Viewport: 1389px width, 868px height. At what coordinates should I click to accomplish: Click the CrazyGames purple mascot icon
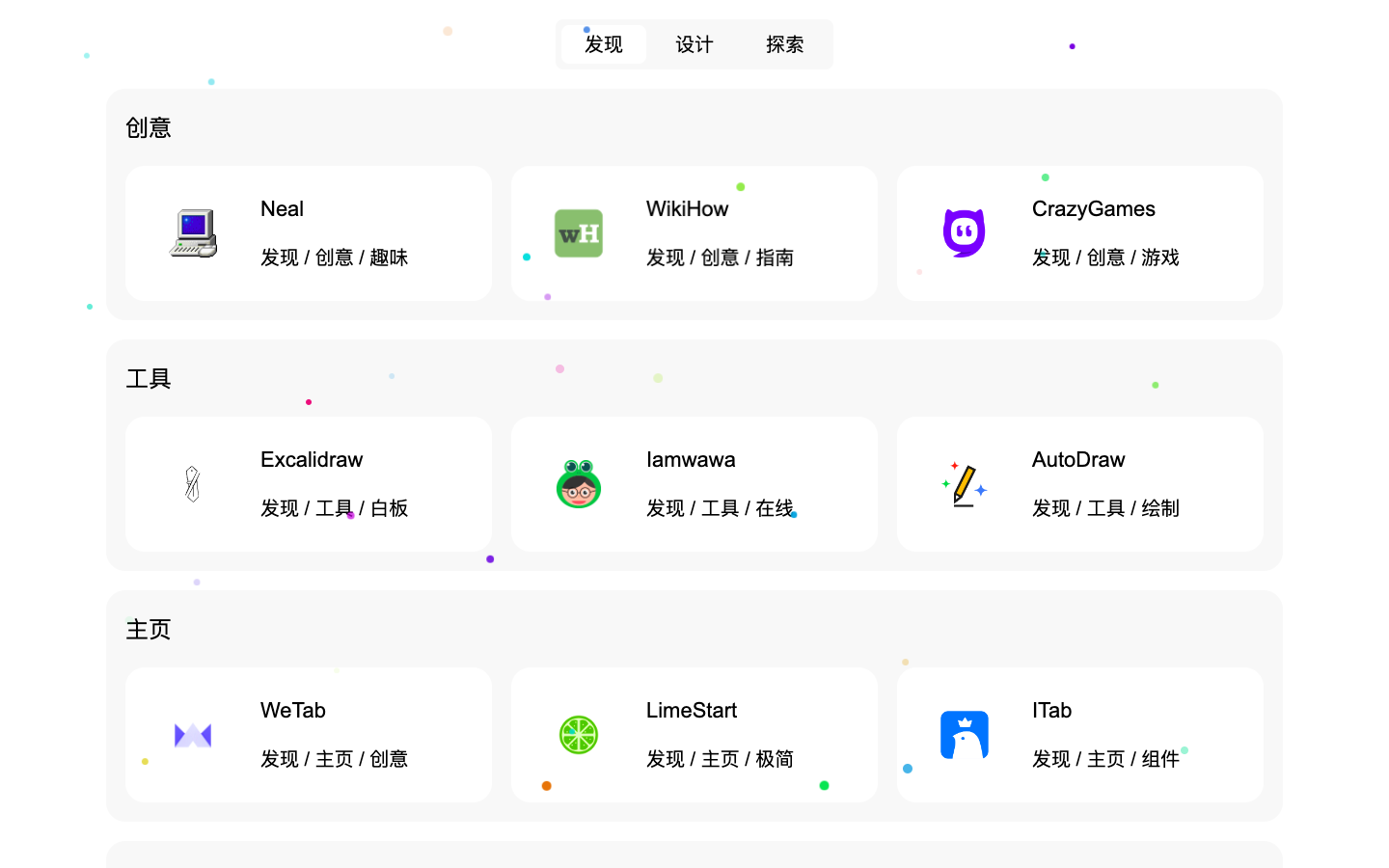point(965,233)
